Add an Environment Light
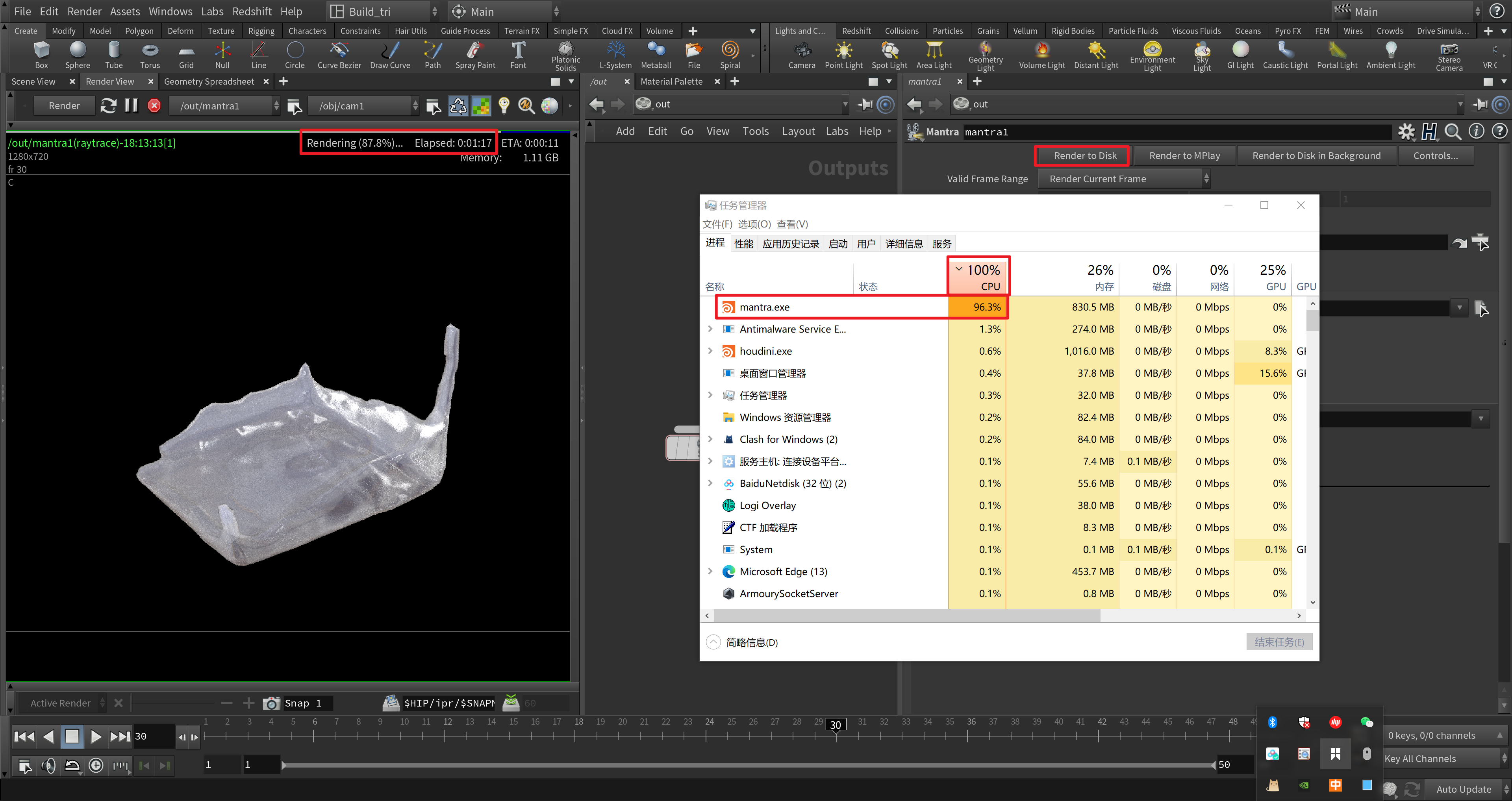 point(1152,56)
